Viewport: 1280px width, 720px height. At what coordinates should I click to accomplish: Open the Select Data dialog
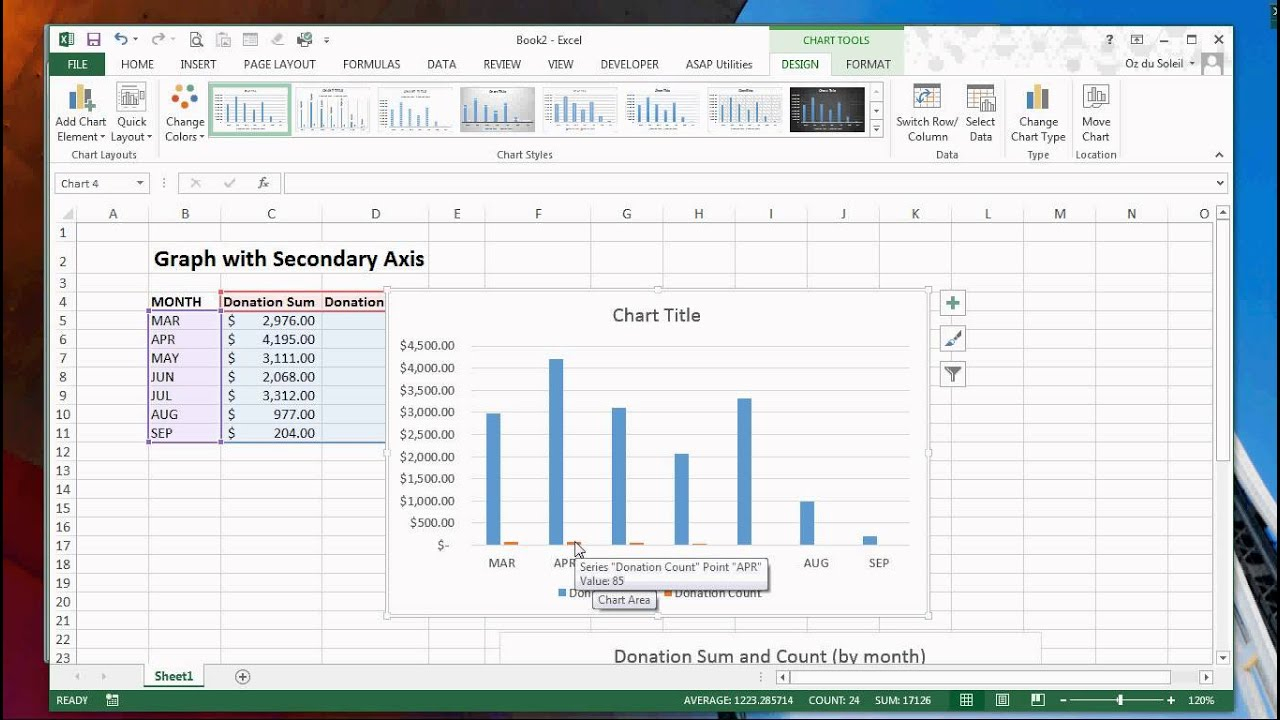point(980,99)
